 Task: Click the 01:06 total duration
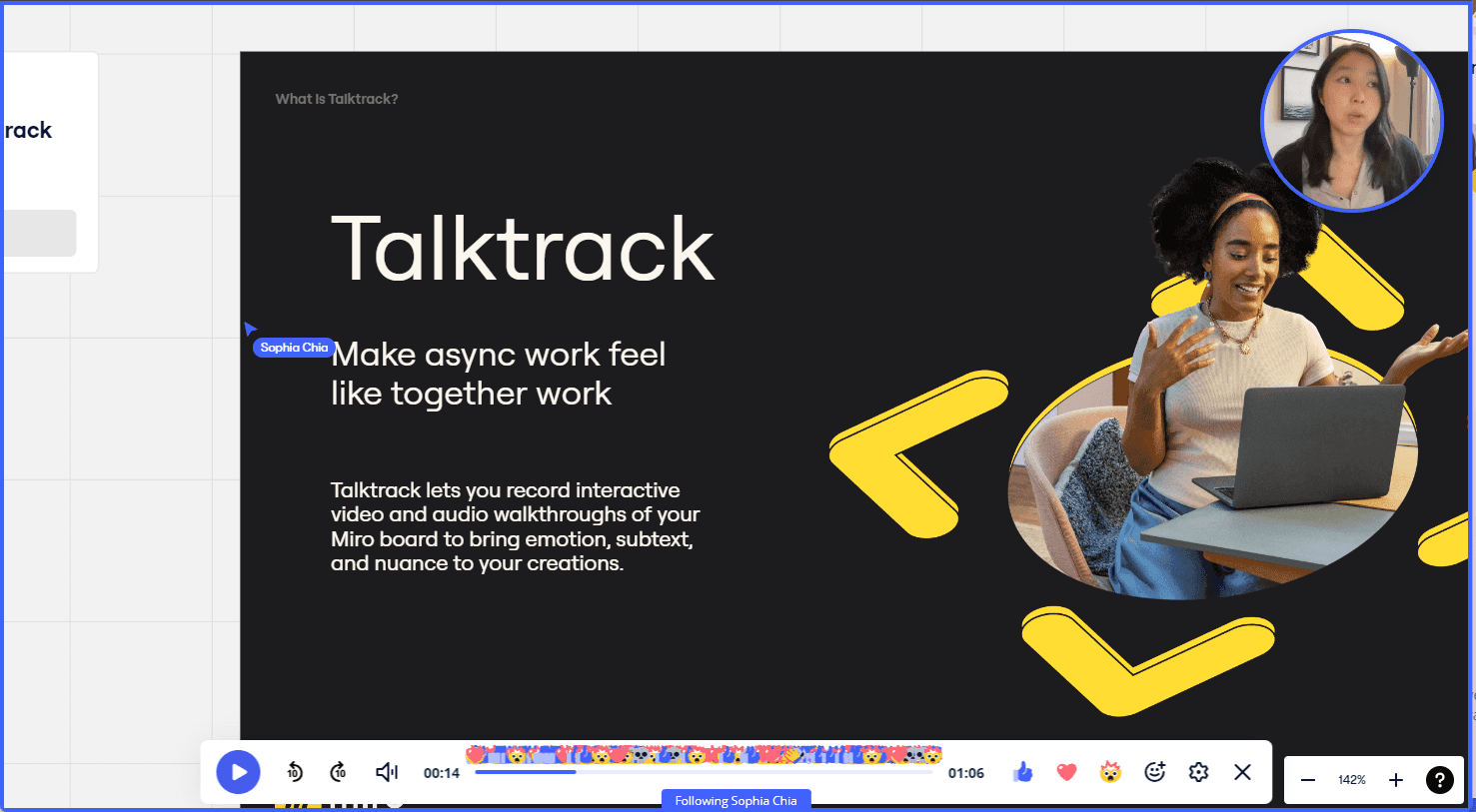click(966, 773)
